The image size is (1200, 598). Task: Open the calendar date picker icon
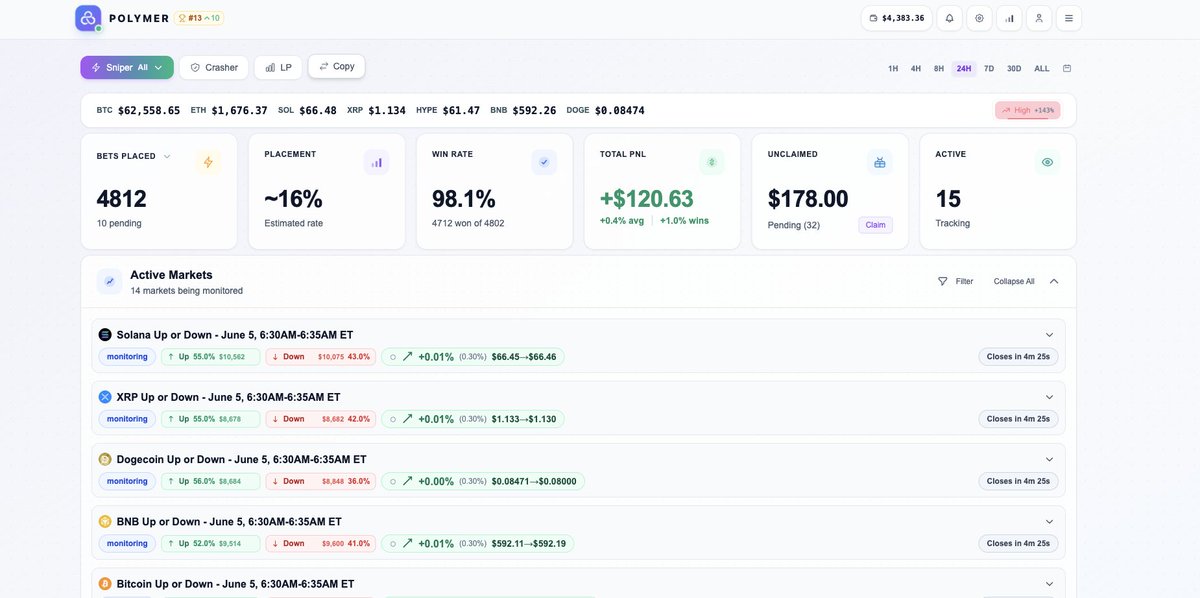pyautogui.click(x=1067, y=68)
